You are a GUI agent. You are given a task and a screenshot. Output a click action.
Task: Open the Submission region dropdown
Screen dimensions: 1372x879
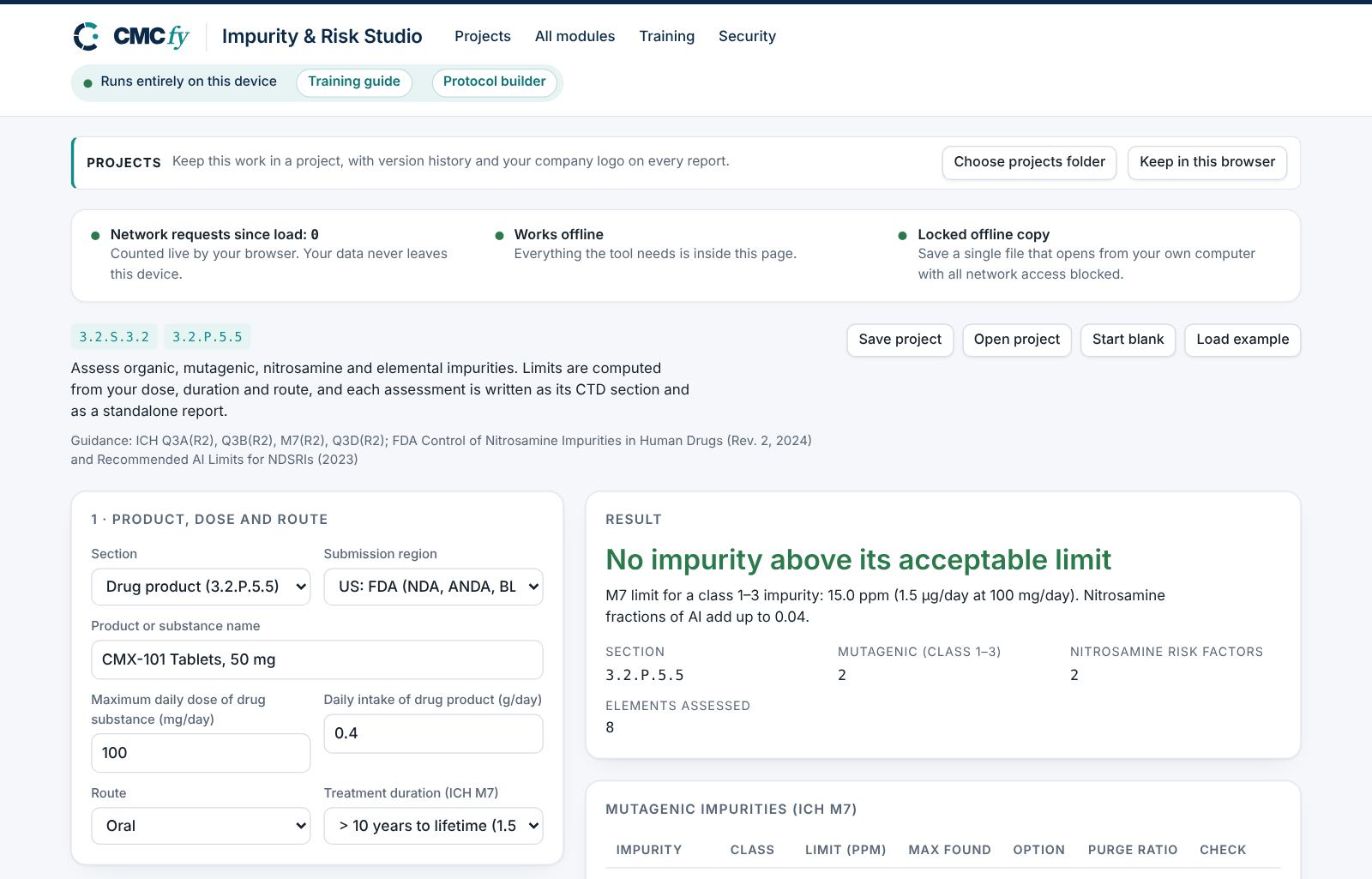point(433,587)
